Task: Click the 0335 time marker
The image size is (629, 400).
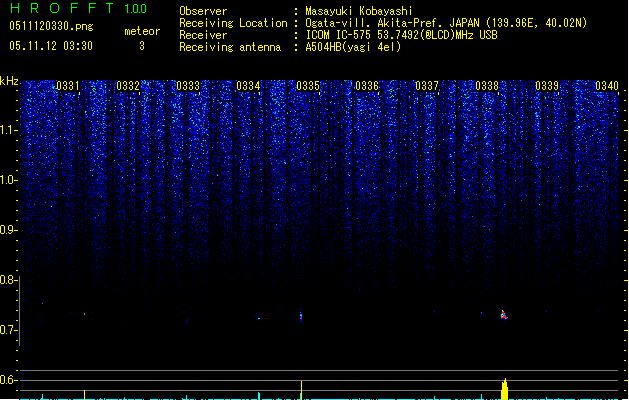Action: 308,86
